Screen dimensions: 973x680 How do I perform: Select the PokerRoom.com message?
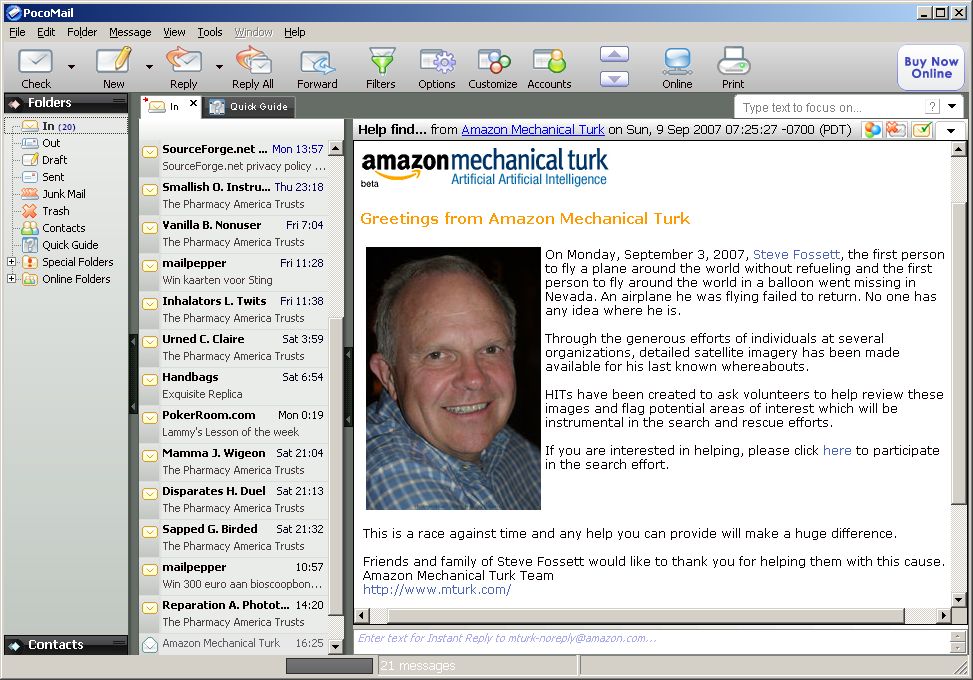coord(235,423)
